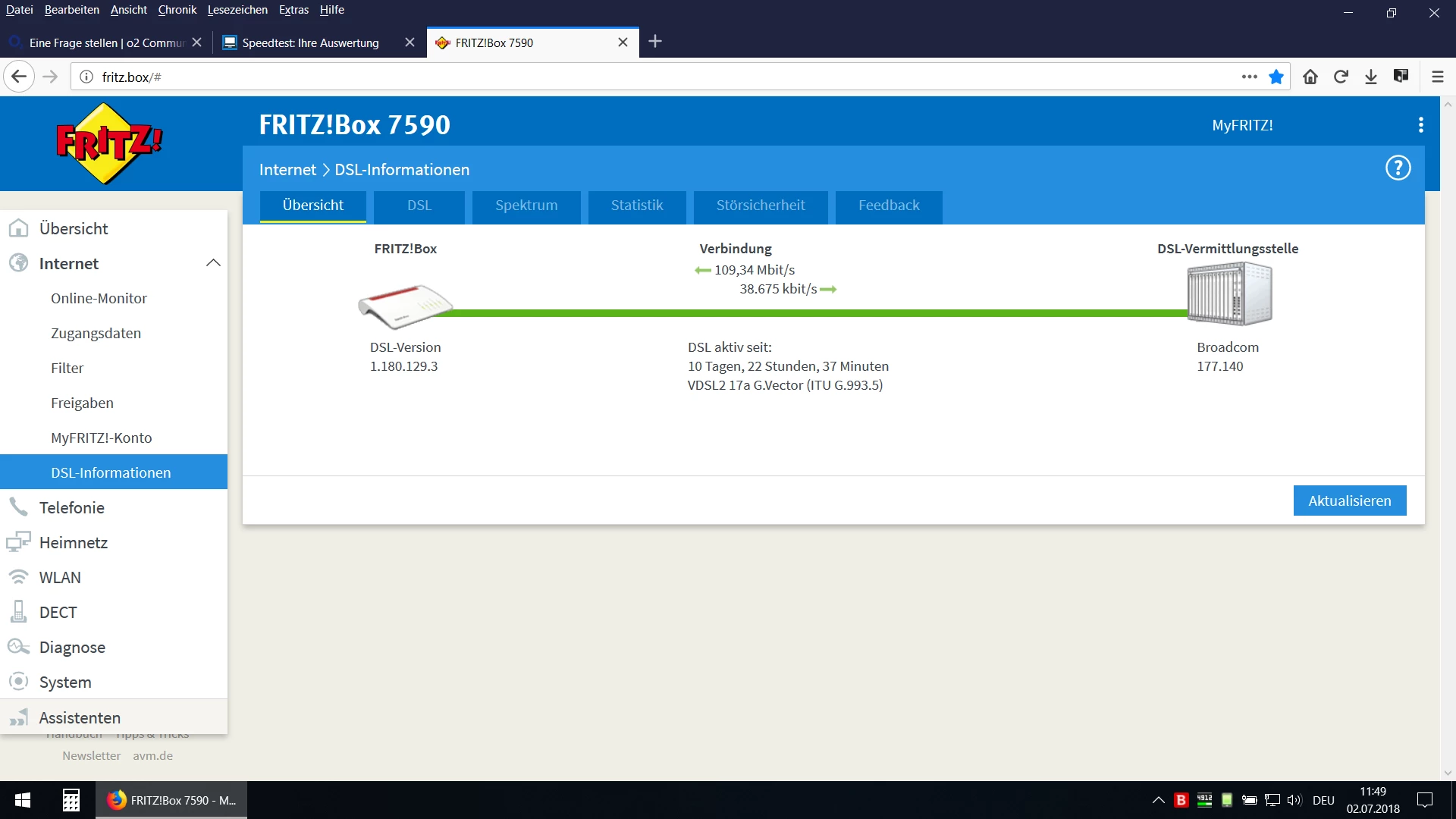Open the Störsicherheit tab

click(760, 206)
